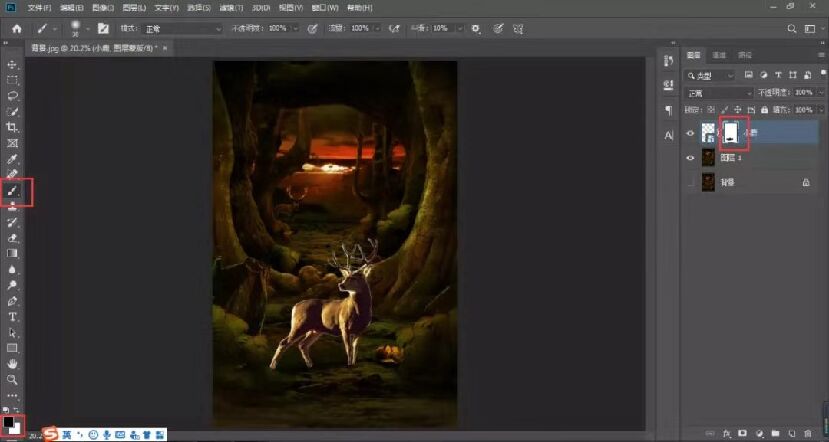Open the brush Mode dropdown in options bar
The width and height of the screenshot is (829, 442).
coord(183,29)
